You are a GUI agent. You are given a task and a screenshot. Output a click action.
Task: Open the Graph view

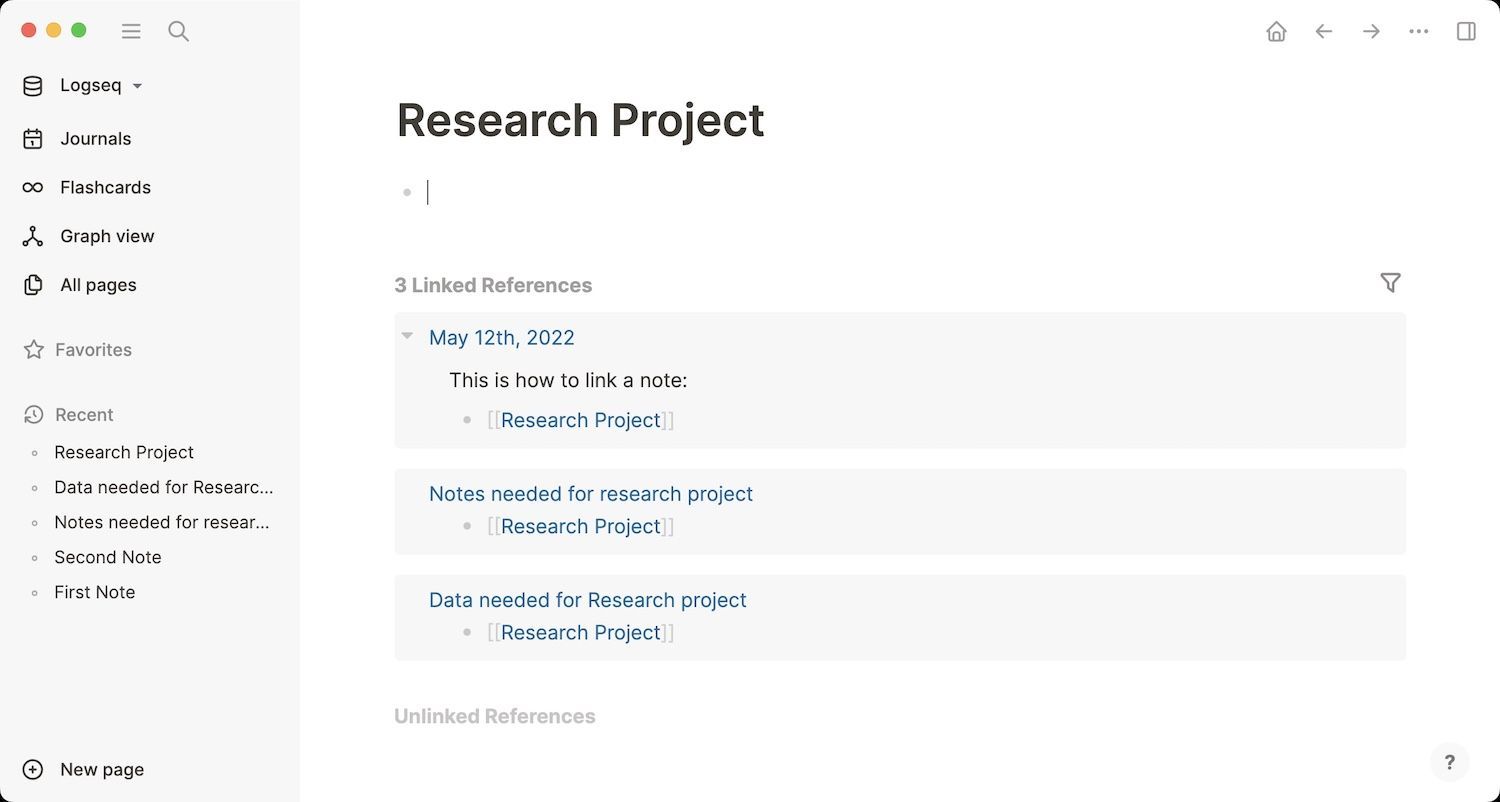pos(107,237)
